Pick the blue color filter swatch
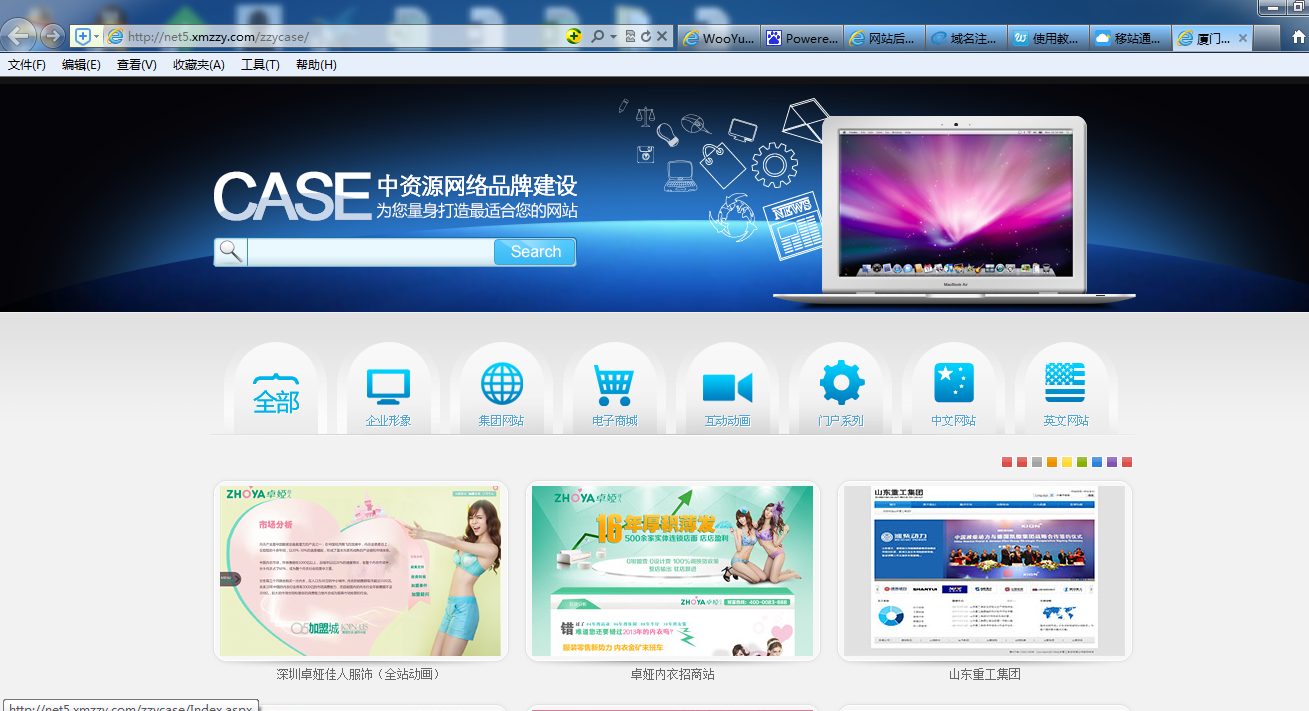The width and height of the screenshot is (1309, 711). pyautogui.click(x=1097, y=462)
